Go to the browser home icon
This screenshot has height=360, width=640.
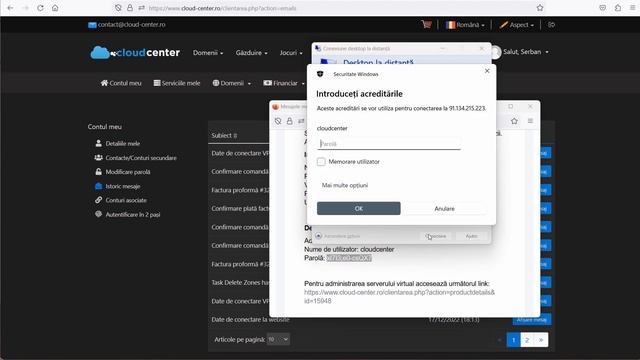(55, 8)
